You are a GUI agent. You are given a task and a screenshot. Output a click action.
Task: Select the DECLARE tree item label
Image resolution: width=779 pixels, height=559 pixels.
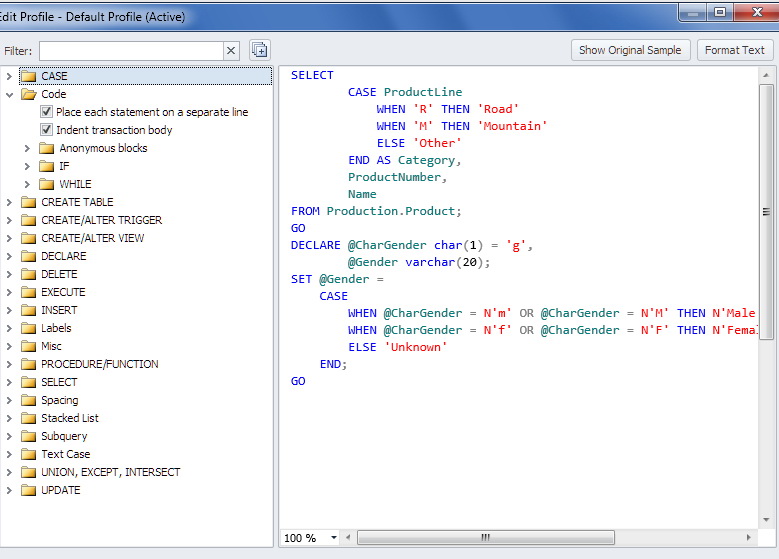pyautogui.click(x=64, y=256)
